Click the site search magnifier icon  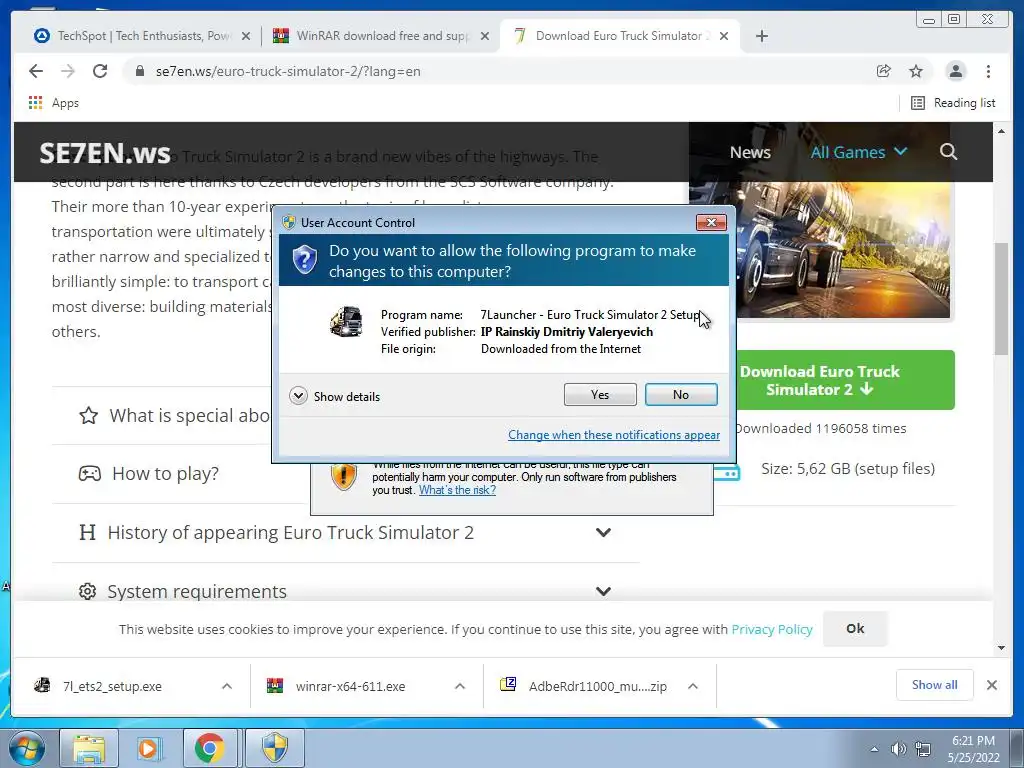pos(948,152)
